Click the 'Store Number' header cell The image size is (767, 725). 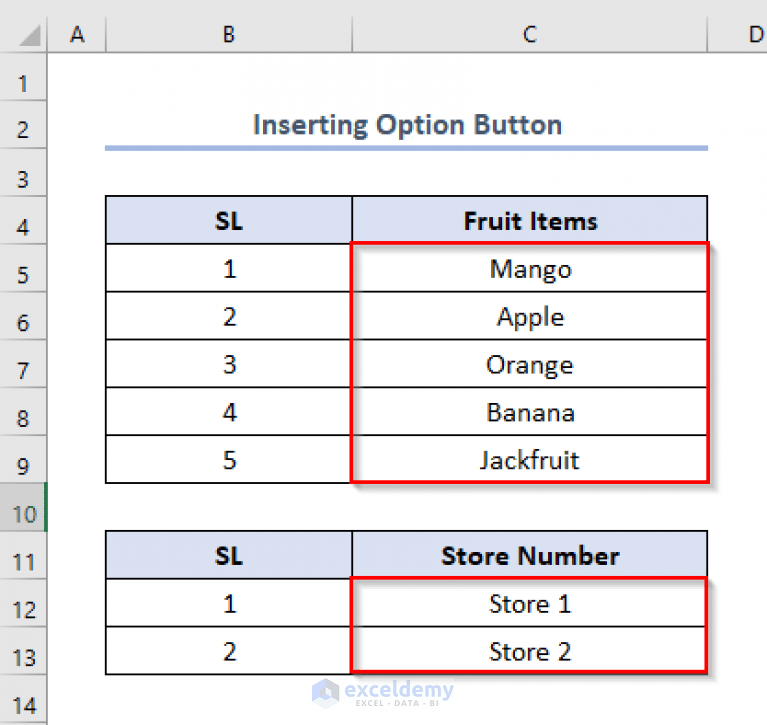coord(530,556)
